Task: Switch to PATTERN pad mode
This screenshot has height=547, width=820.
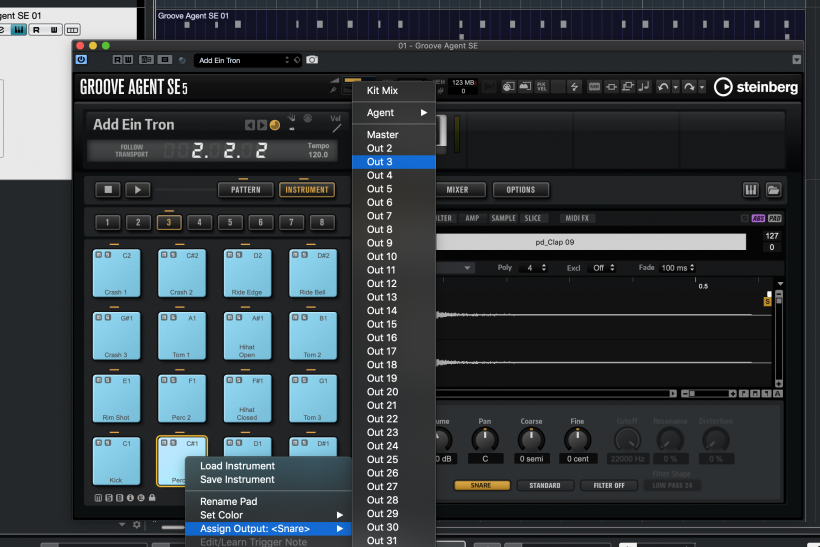Action: [246, 190]
